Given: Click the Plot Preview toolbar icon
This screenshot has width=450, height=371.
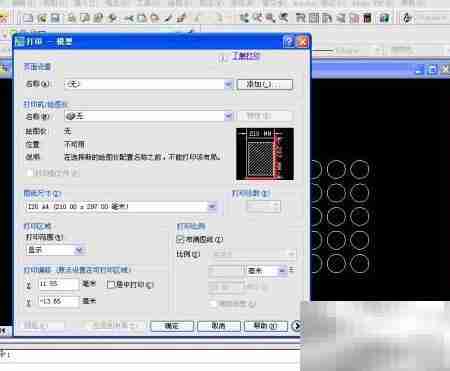Looking at the screenshot, I should click(84, 17).
